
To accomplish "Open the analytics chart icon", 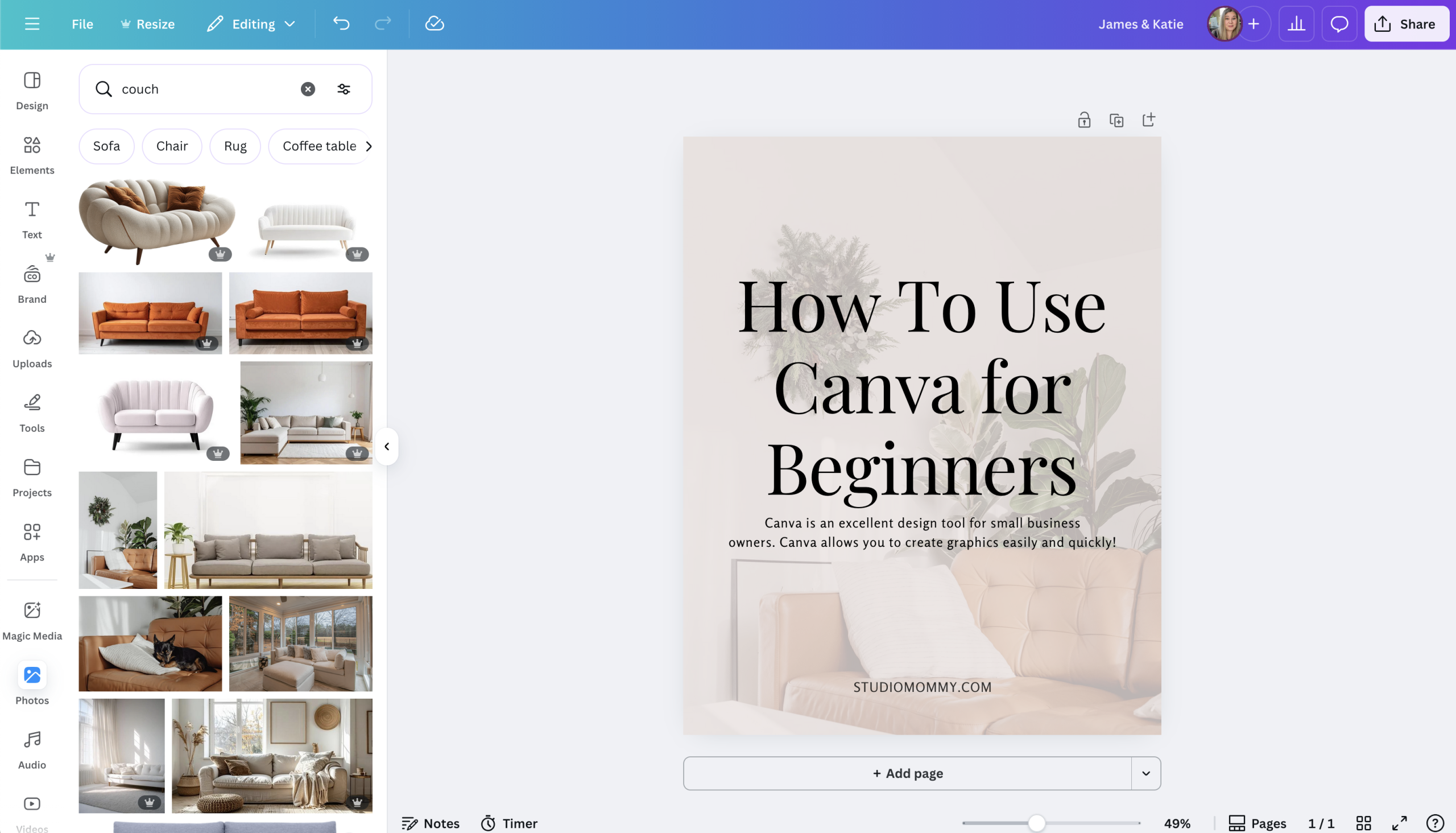I will coord(1296,24).
